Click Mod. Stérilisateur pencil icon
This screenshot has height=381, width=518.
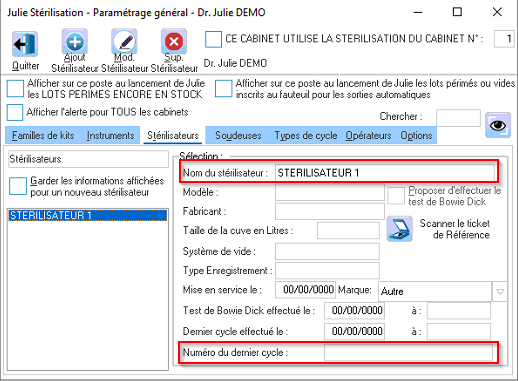[124, 42]
